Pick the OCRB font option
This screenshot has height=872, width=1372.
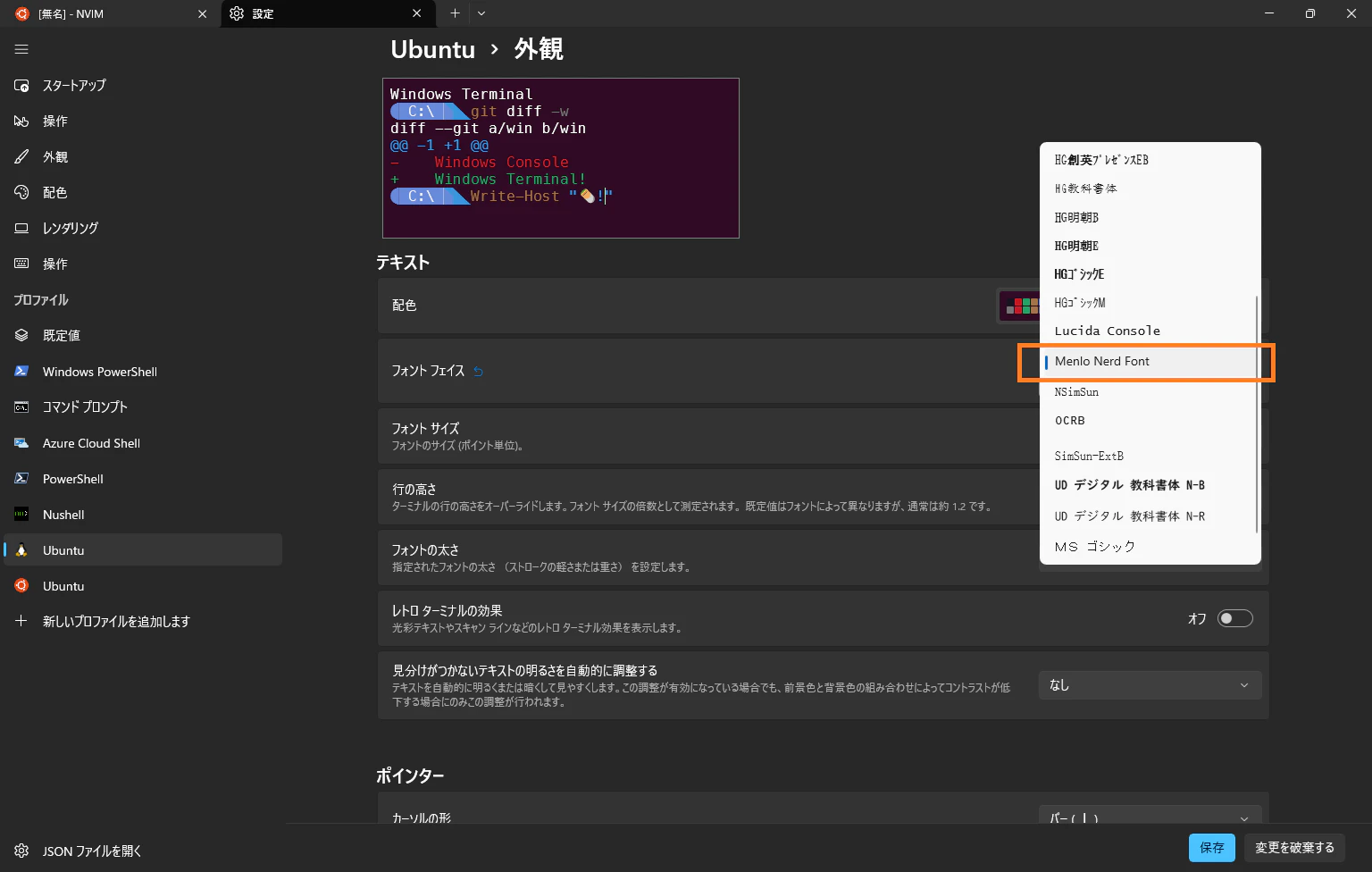click(1150, 421)
